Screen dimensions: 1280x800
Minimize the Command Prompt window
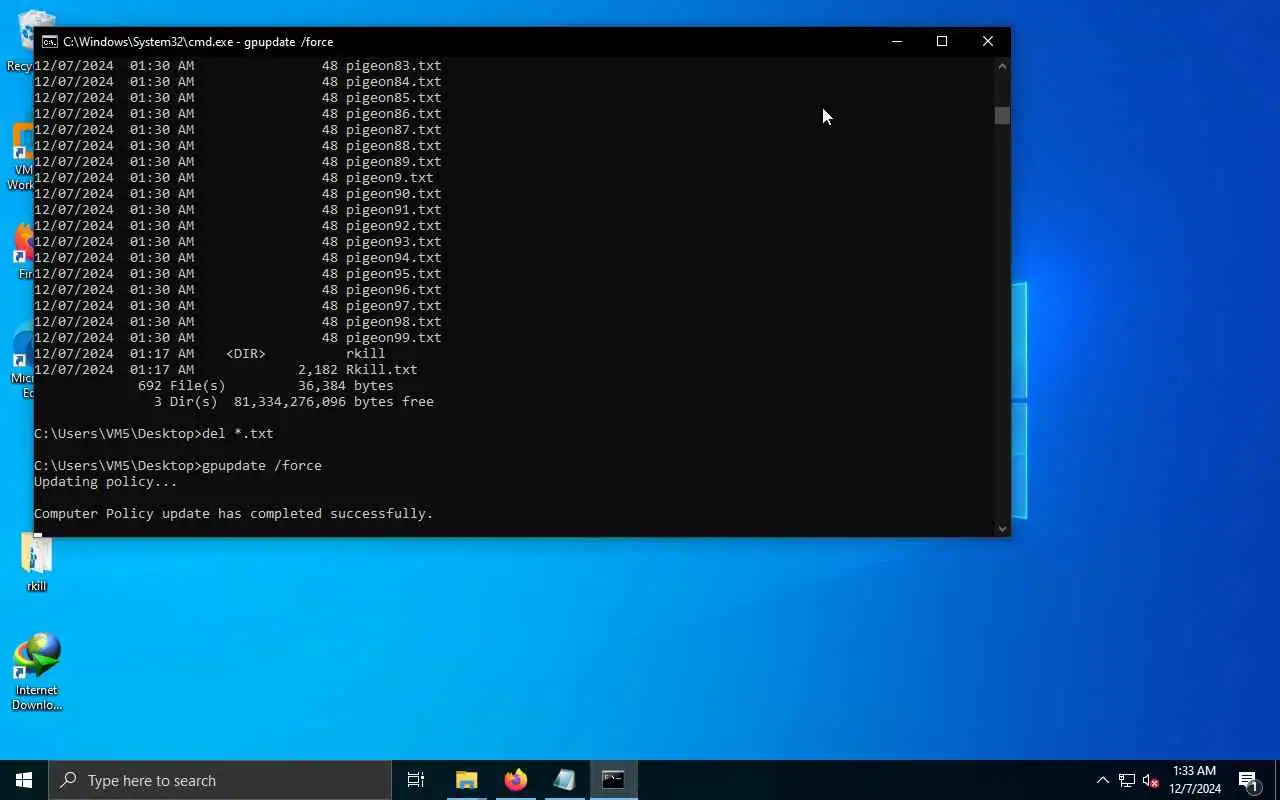[x=896, y=41]
